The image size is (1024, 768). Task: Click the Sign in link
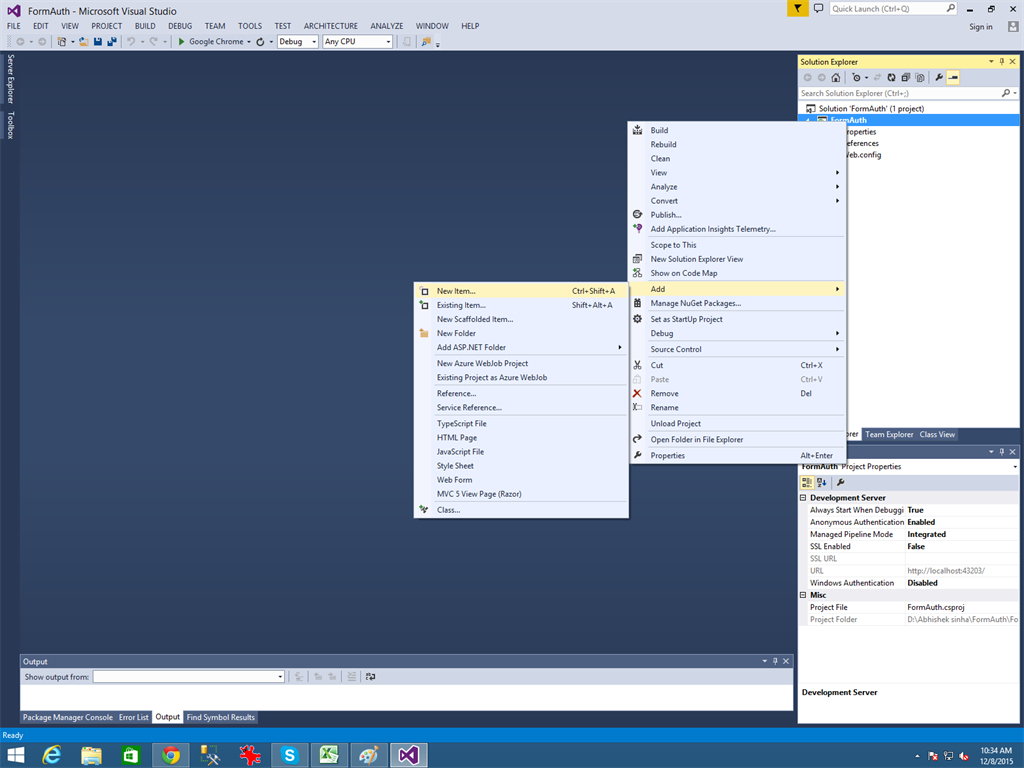[981, 27]
